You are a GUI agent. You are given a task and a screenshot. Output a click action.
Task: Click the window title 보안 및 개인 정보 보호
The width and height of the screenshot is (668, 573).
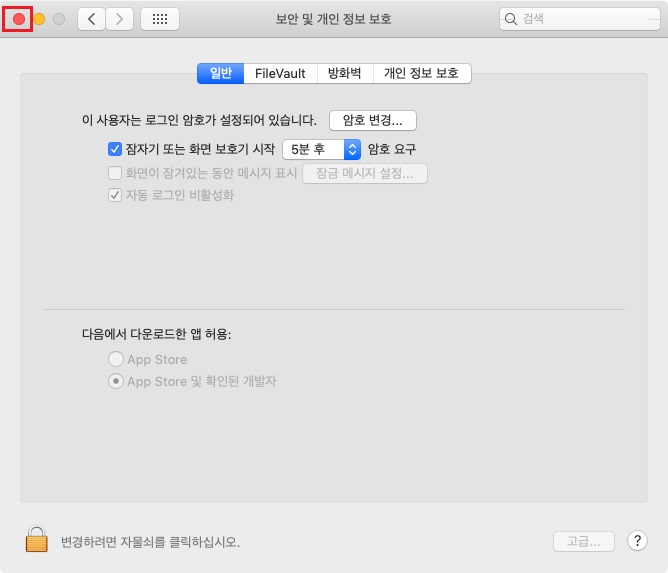point(334,19)
